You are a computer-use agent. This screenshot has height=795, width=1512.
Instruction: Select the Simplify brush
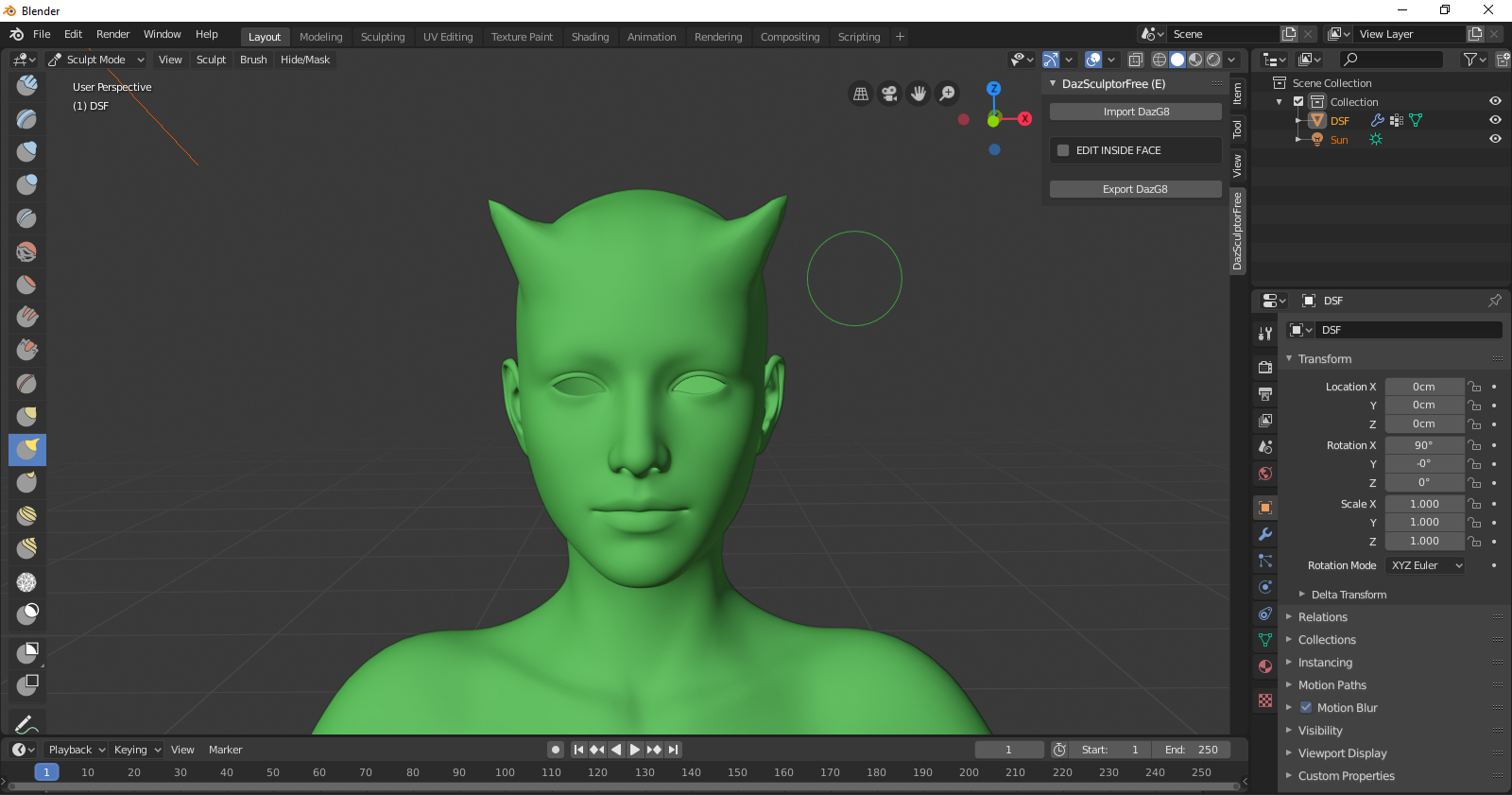pyautogui.click(x=27, y=581)
